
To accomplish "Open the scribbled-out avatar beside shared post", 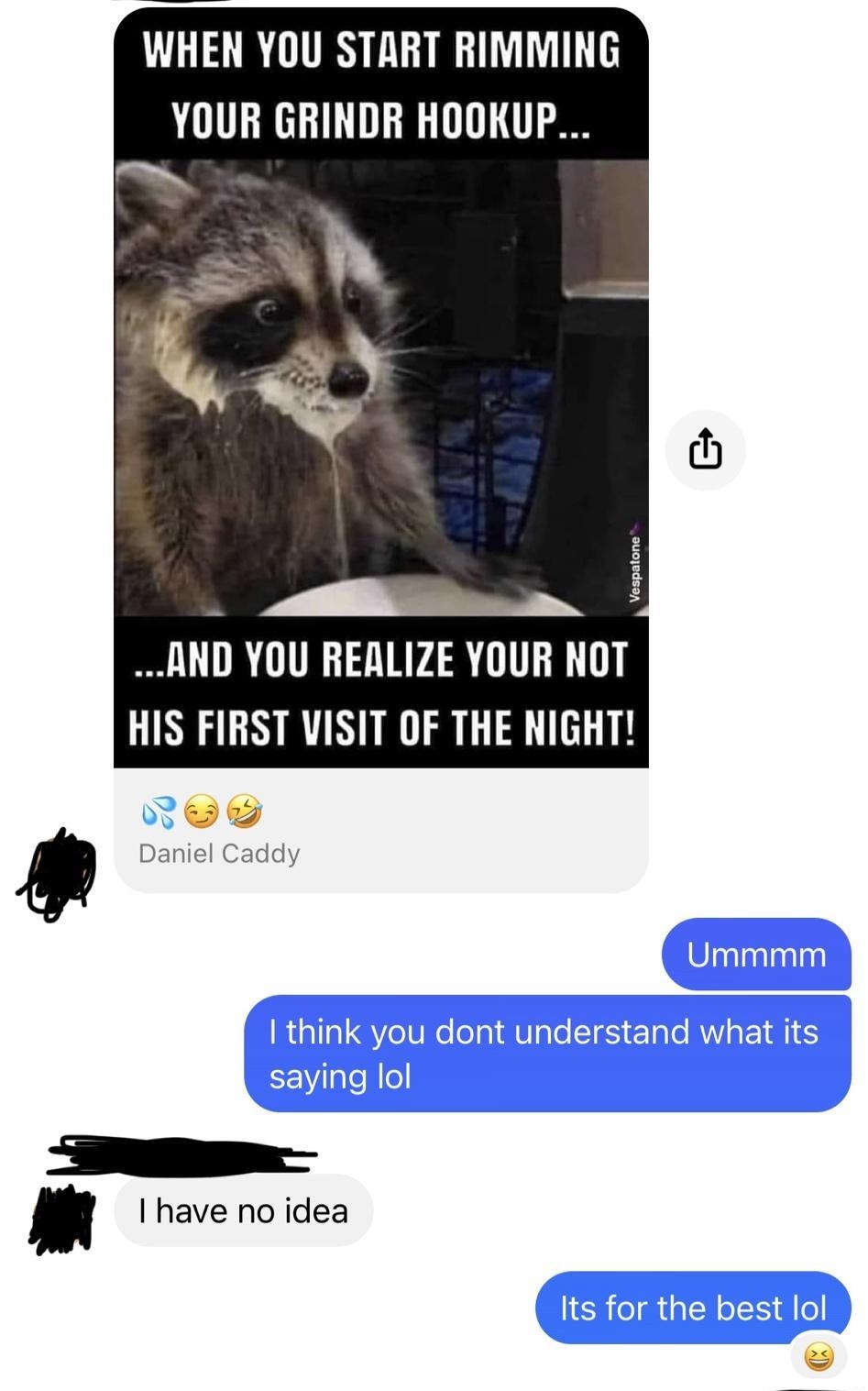I will (x=57, y=874).
